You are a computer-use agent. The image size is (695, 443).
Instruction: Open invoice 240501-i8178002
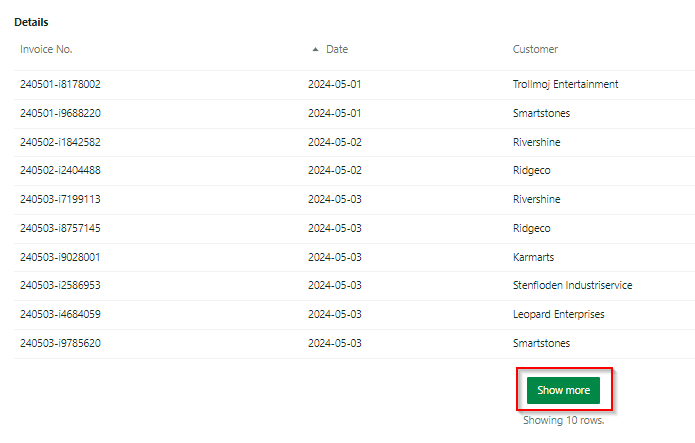click(x=60, y=84)
